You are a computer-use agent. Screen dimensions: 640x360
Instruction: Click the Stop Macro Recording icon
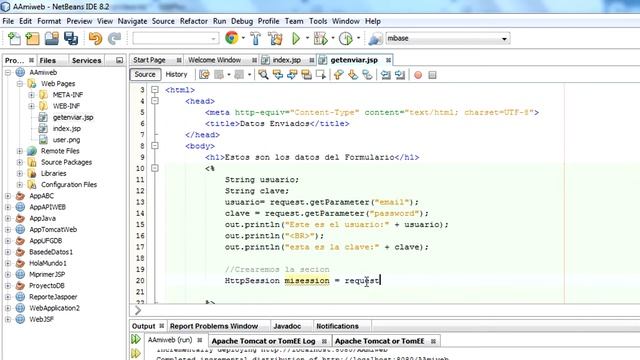432,75
